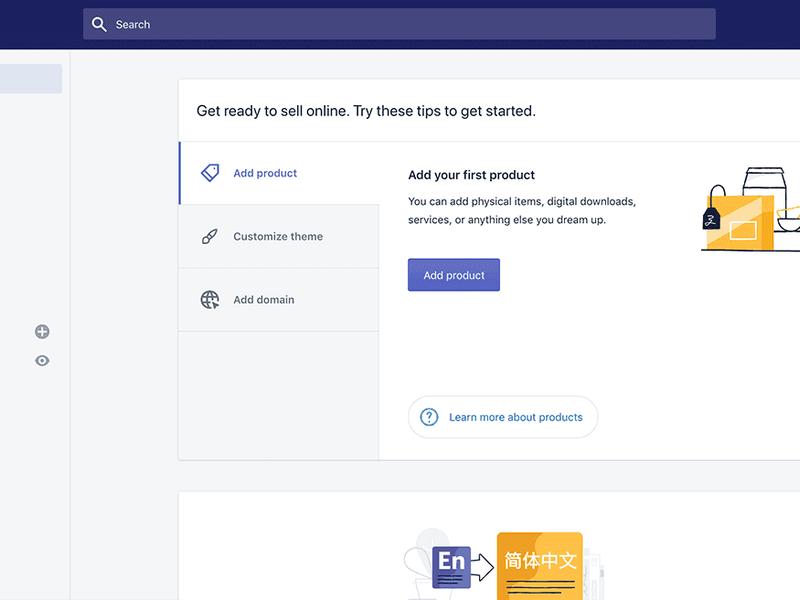Image resolution: width=800 pixels, height=600 pixels.
Task: Click the 'Get ready to sell online' heading
Action: coord(366,111)
